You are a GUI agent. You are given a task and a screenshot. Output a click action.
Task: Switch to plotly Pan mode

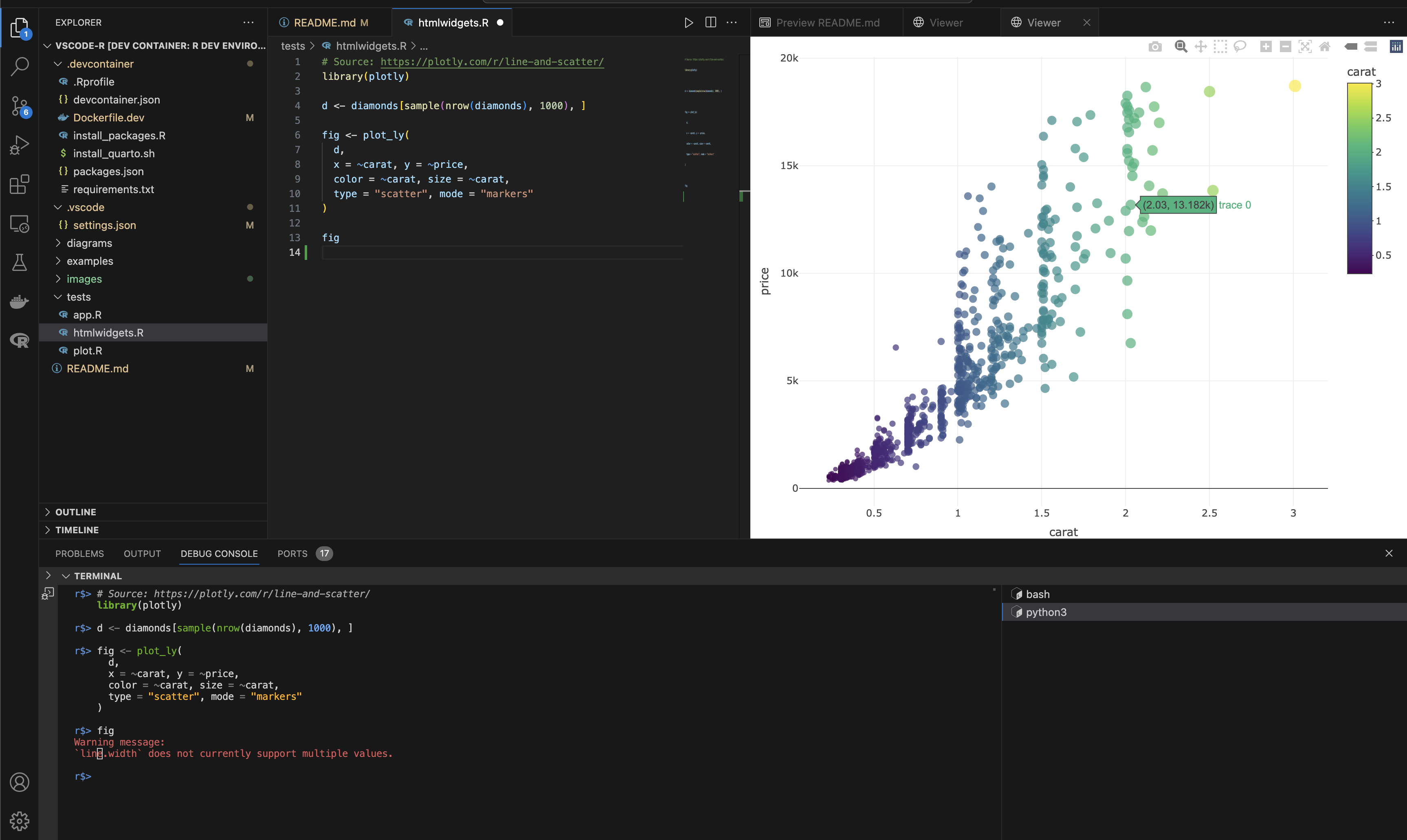(x=1200, y=47)
